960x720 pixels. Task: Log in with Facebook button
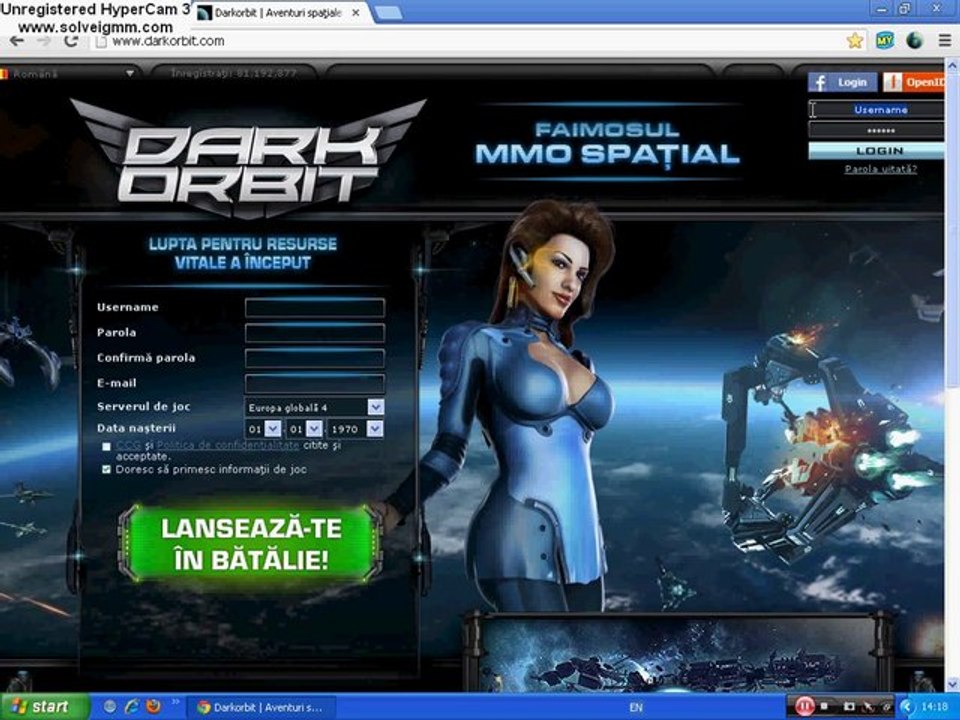coord(842,82)
